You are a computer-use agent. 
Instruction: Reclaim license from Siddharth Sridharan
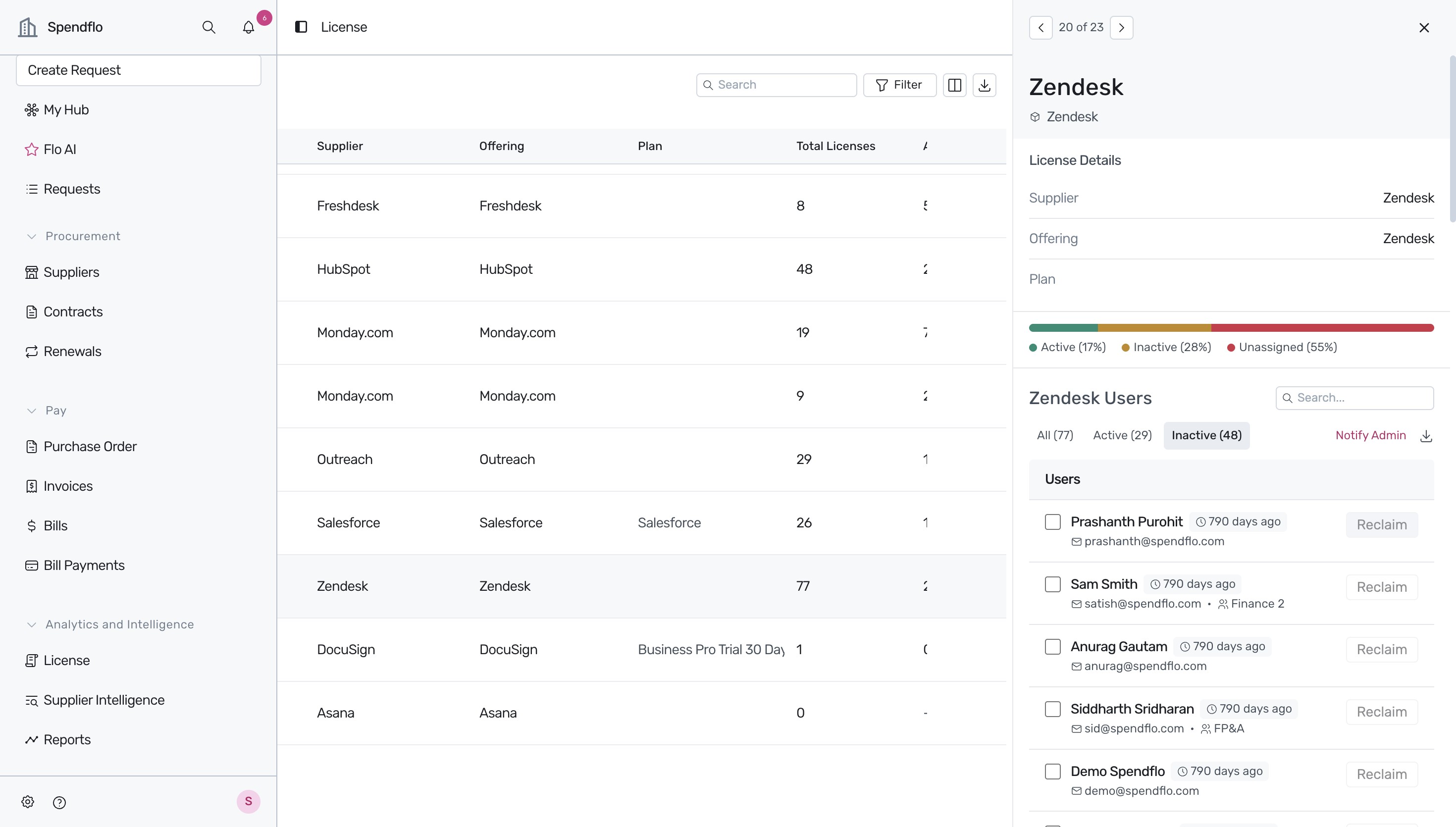(x=1382, y=712)
